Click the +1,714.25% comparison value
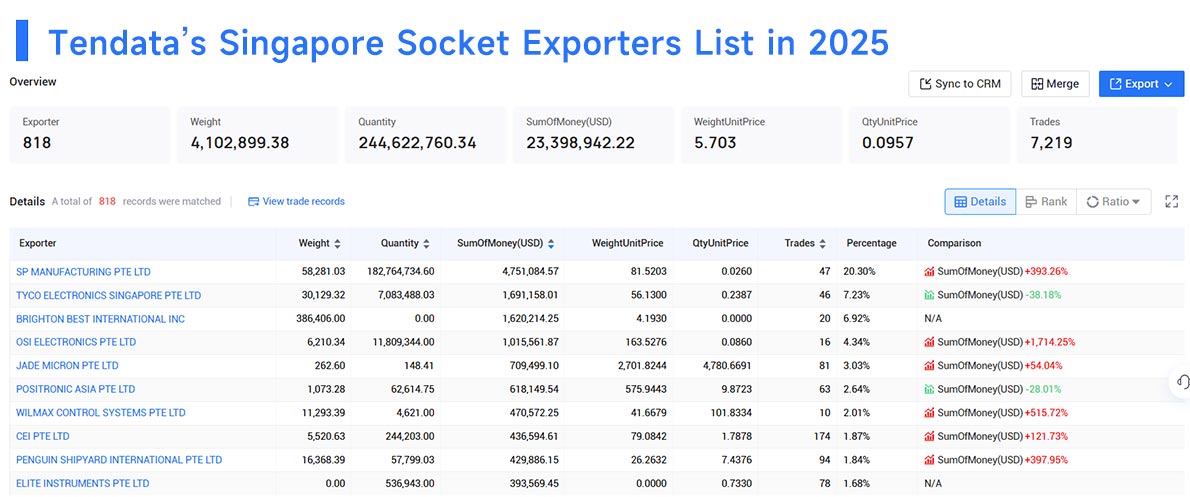1190x497 pixels. point(1050,342)
